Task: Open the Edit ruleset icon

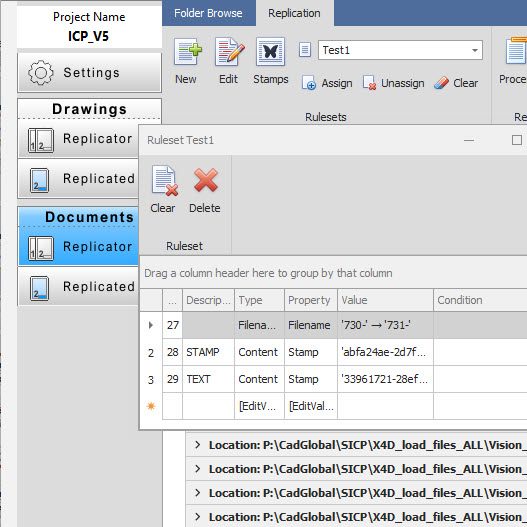Action: [230, 52]
